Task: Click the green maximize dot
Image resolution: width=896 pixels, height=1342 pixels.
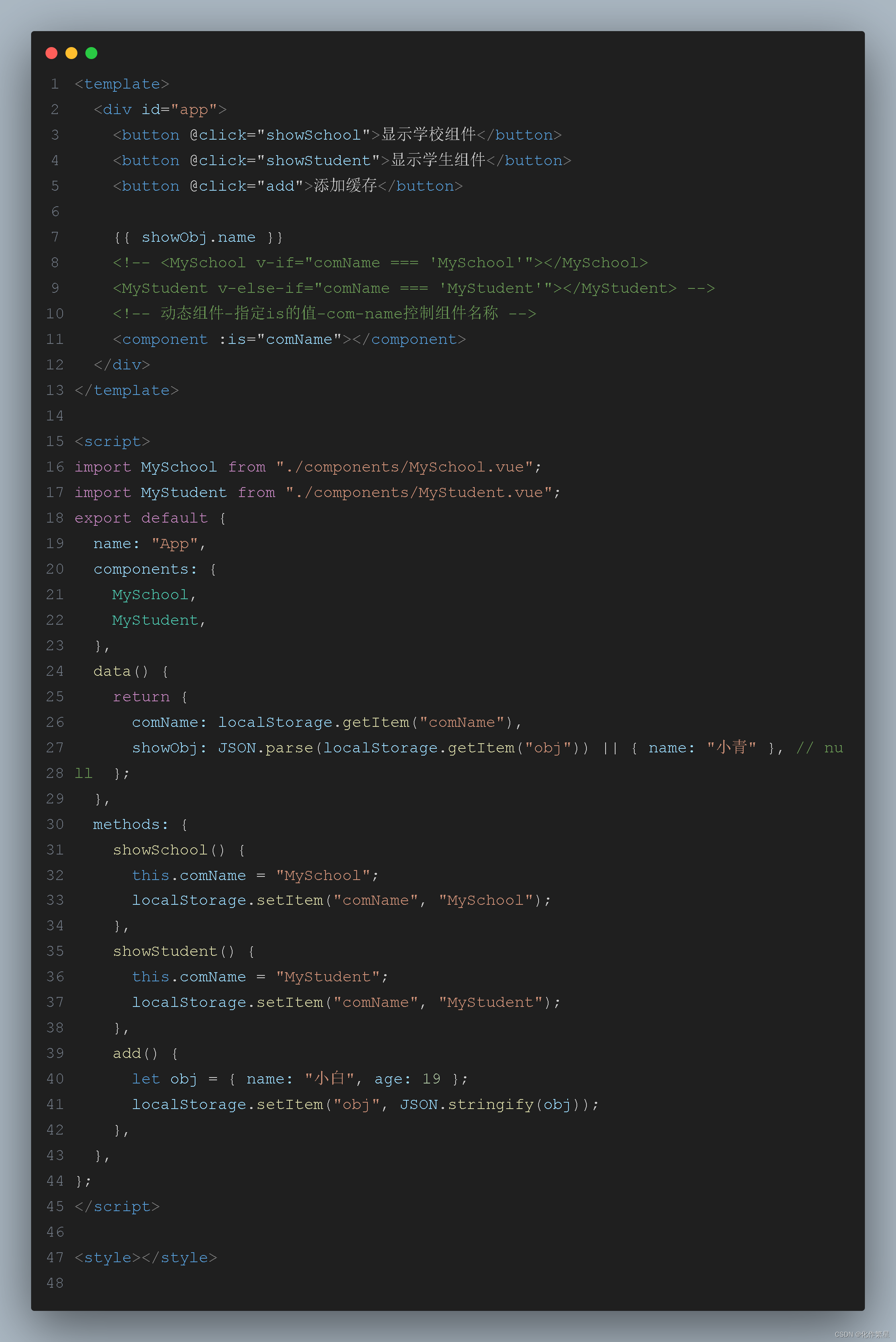Action: [91, 53]
